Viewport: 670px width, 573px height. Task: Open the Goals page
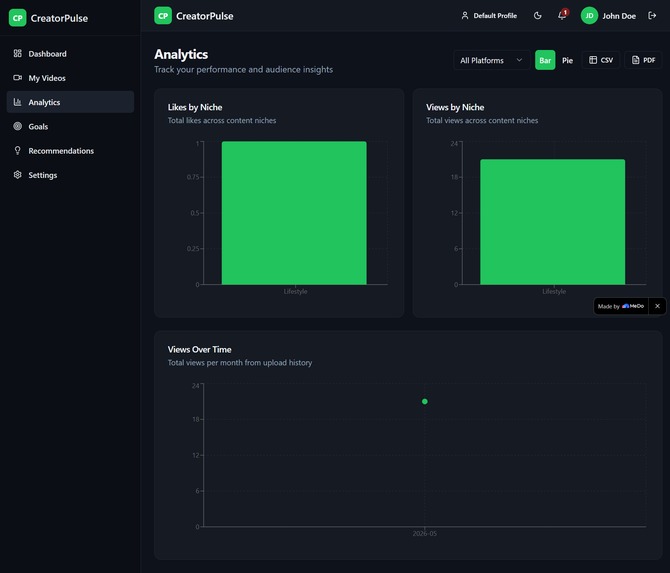pos(71,126)
